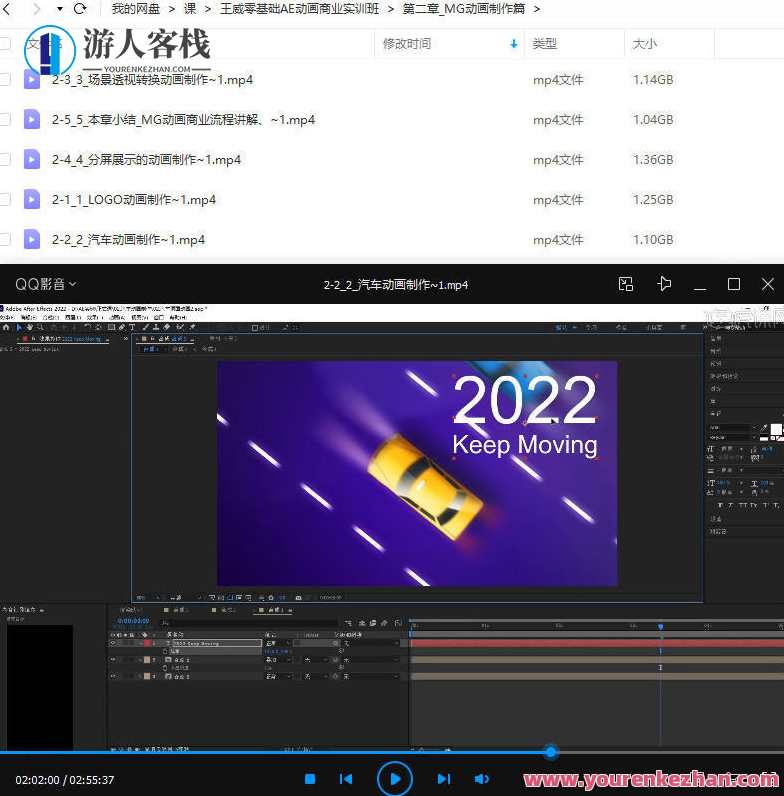Select the After Effects Selection tool
This screenshot has width=784, height=796.
tap(19, 327)
